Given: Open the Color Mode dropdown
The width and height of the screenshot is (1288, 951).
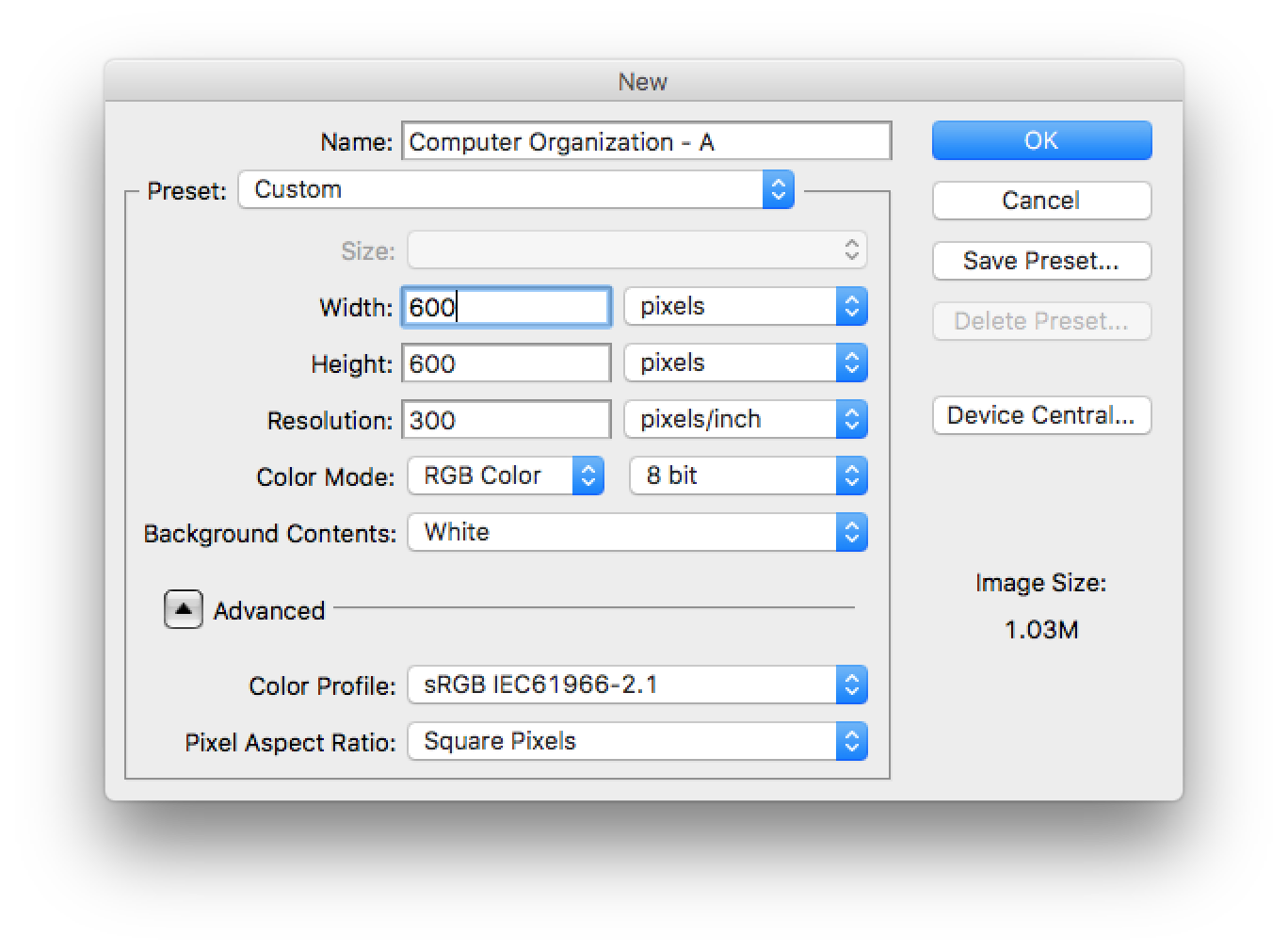Looking at the screenshot, I should 506,475.
